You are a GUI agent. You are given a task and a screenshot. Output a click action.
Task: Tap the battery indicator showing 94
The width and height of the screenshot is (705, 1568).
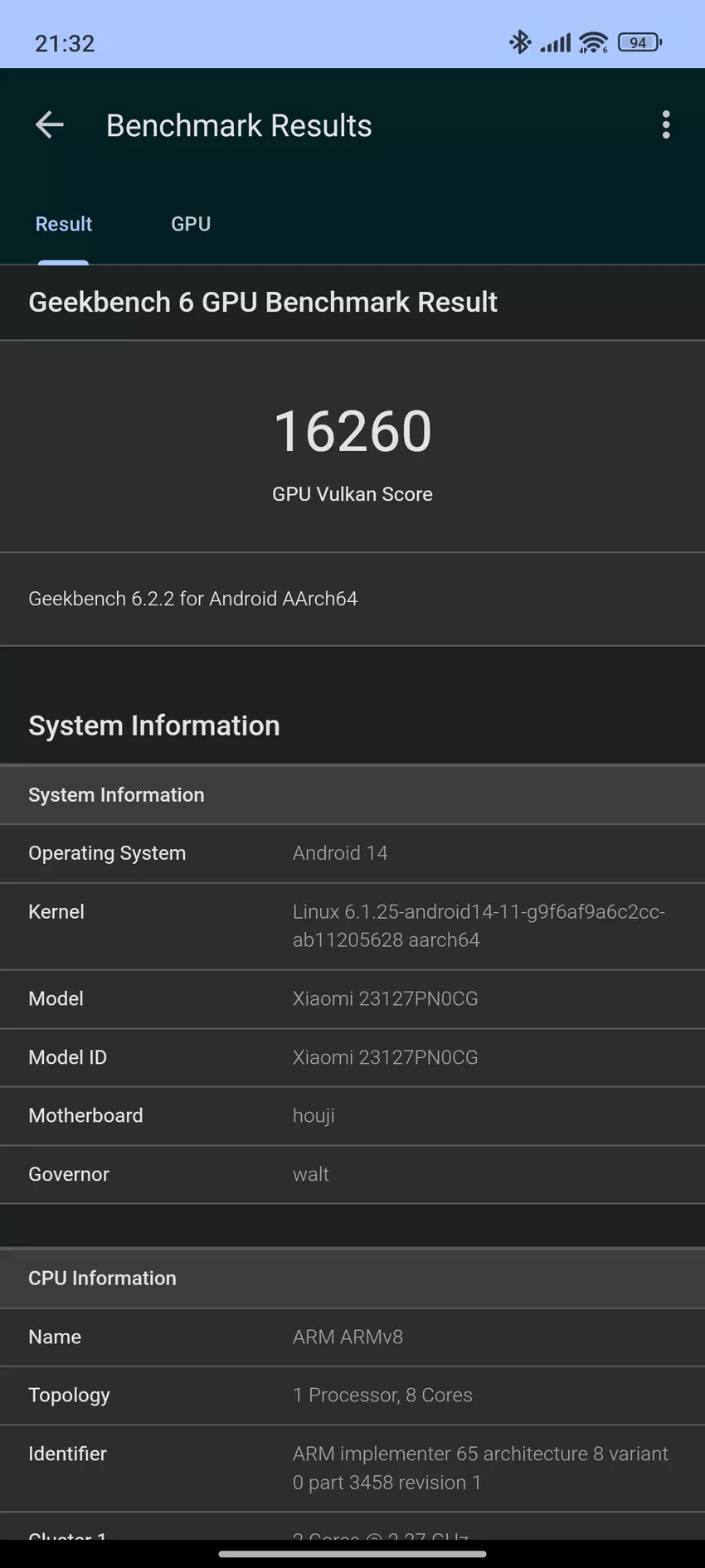click(639, 42)
